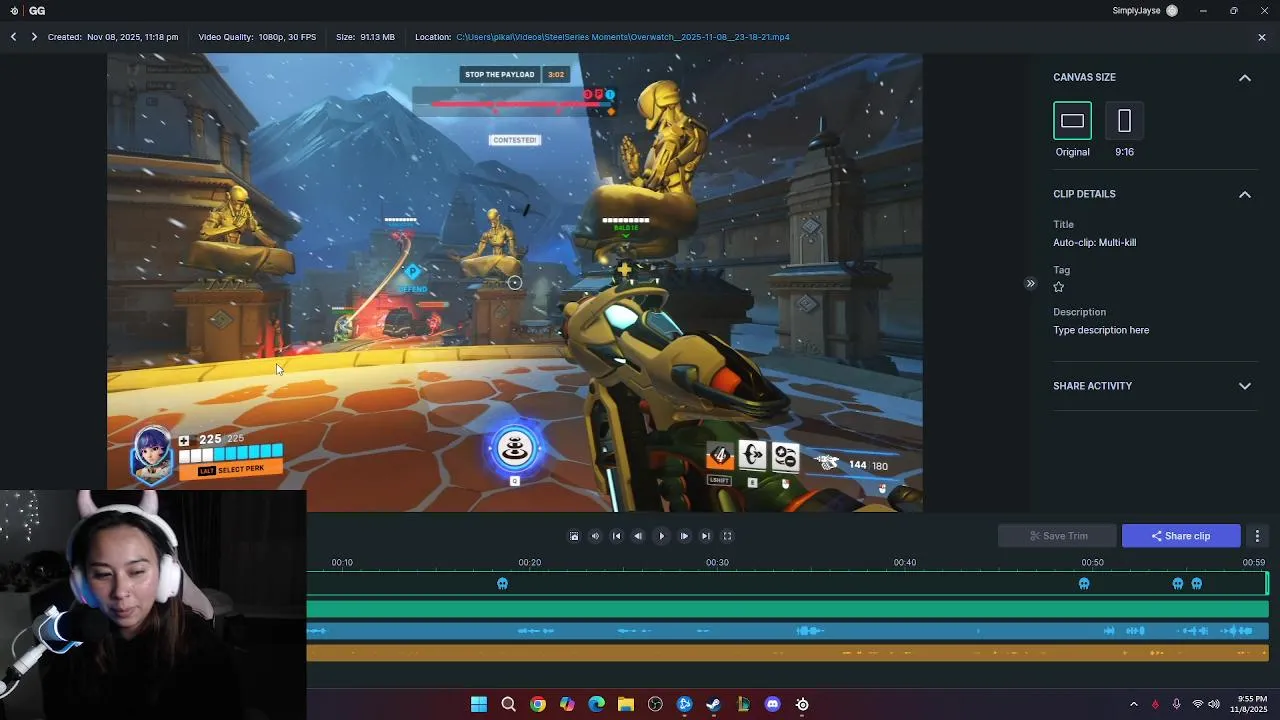The height and width of the screenshot is (720, 1280).
Task: Open the Windows Start menu
Action: pyautogui.click(x=479, y=704)
